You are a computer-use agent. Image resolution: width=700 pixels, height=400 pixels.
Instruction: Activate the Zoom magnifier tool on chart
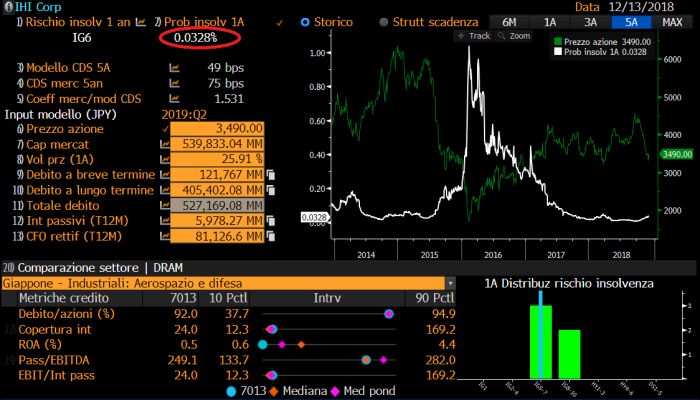tap(514, 35)
